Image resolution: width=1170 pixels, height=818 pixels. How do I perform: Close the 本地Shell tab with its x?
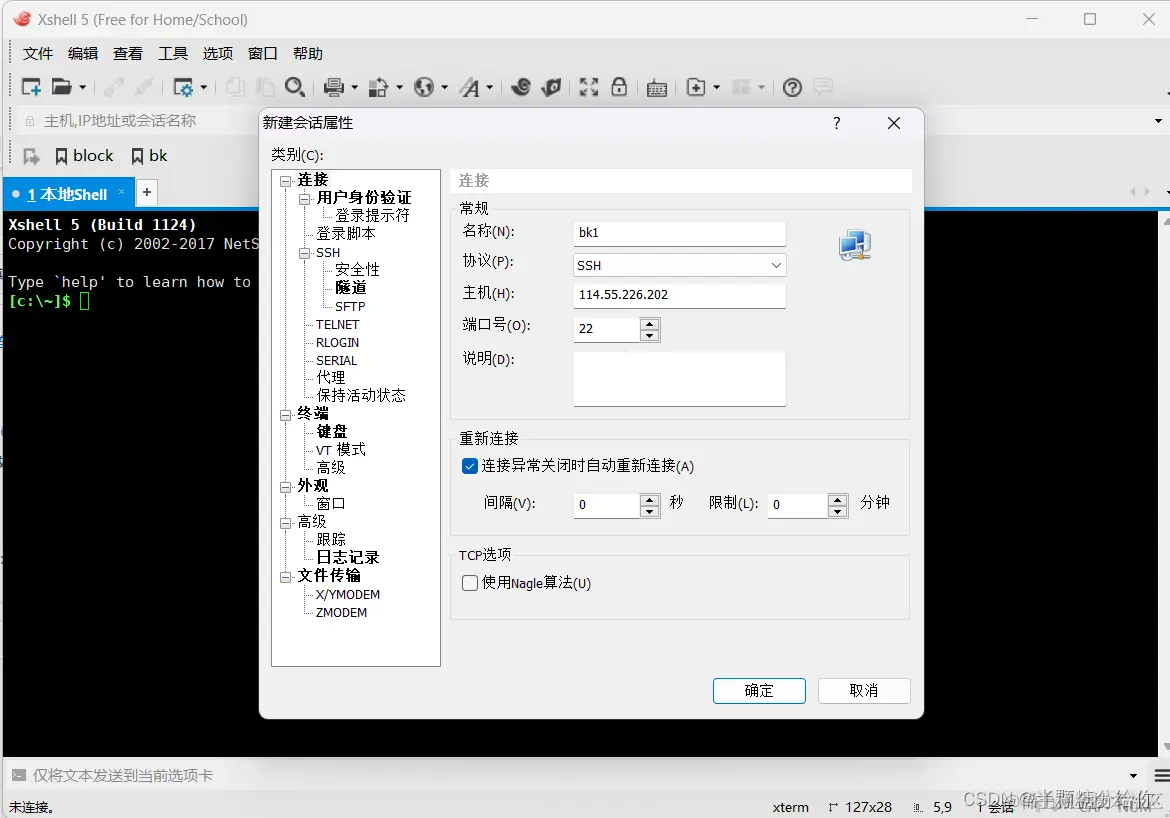pos(122,192)
